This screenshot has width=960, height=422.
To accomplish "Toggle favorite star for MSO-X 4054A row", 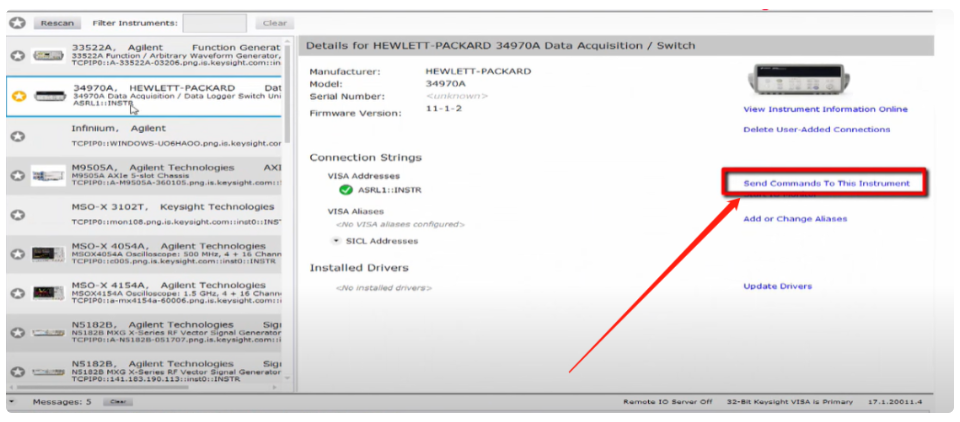I will [x=19, y=254].
